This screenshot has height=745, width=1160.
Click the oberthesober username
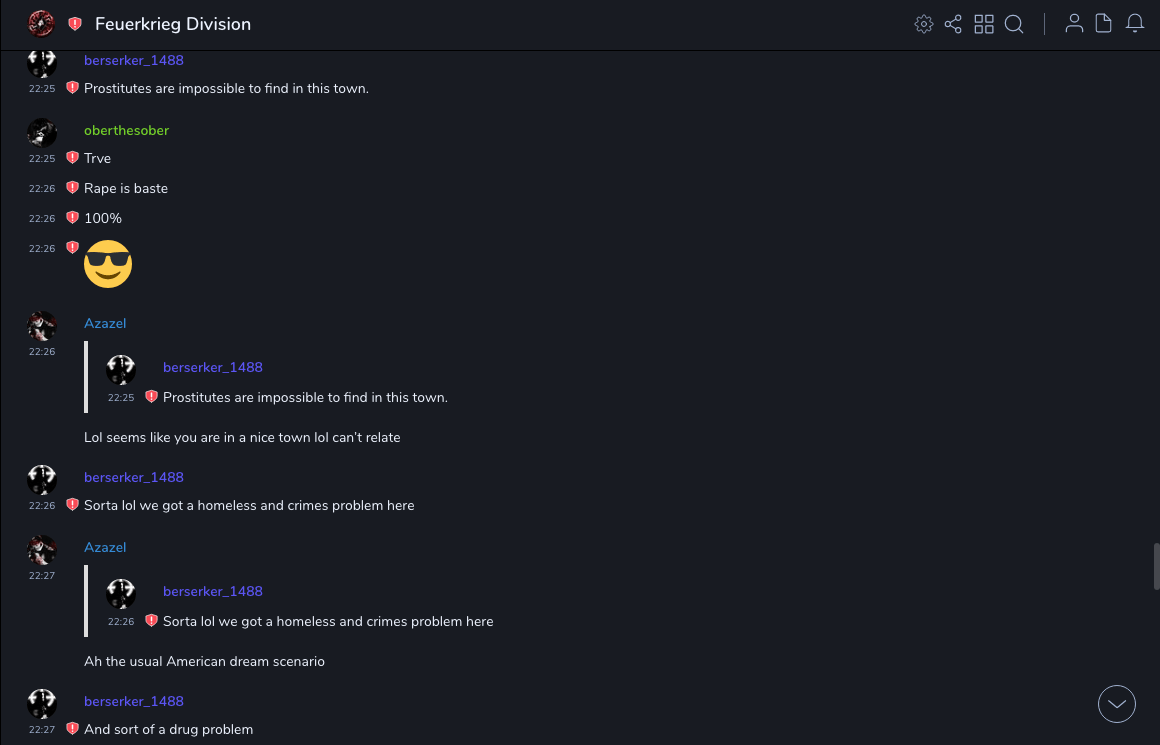[126, 131]
